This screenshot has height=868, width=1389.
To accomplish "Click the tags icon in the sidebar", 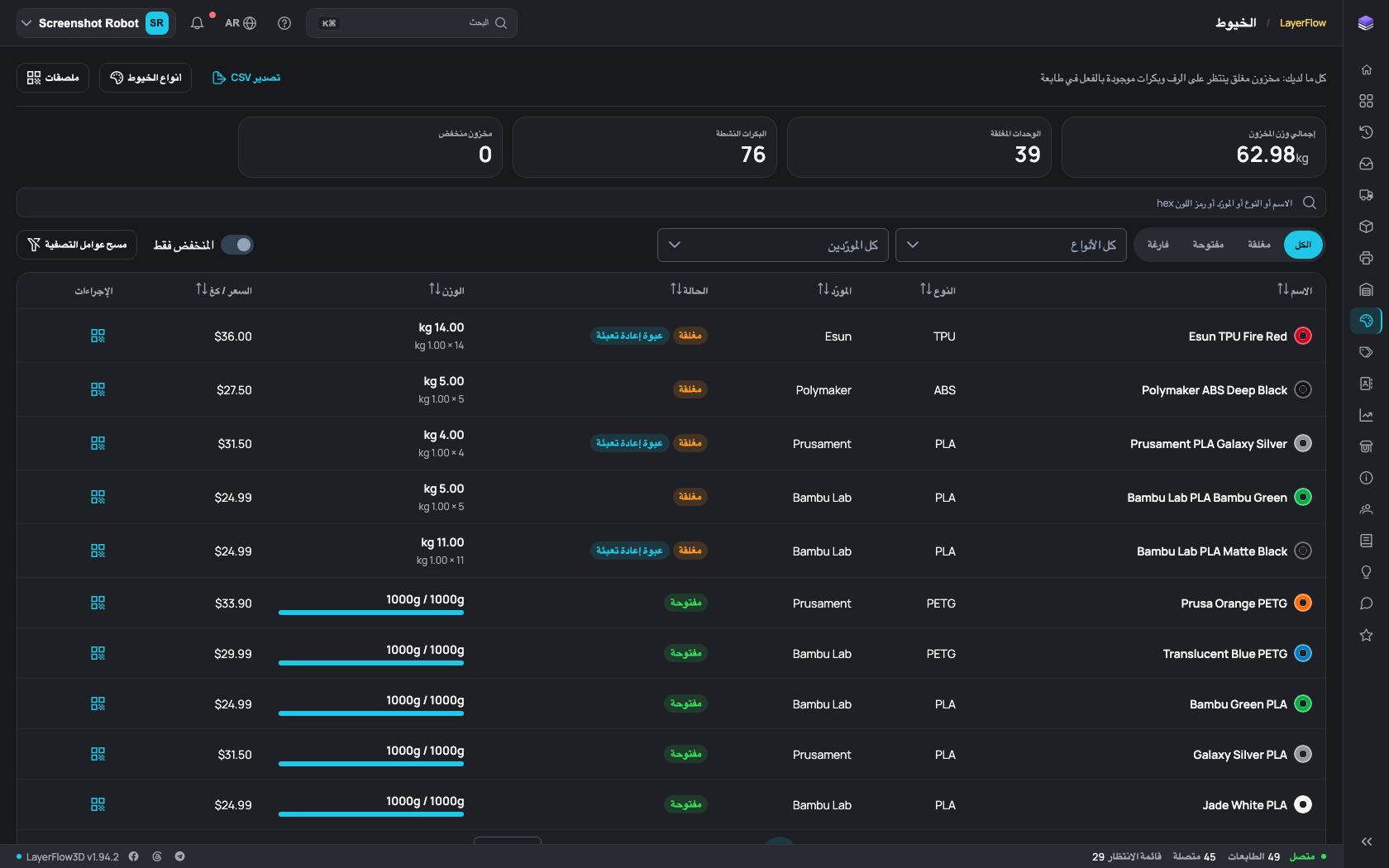I will point(1366,352).
